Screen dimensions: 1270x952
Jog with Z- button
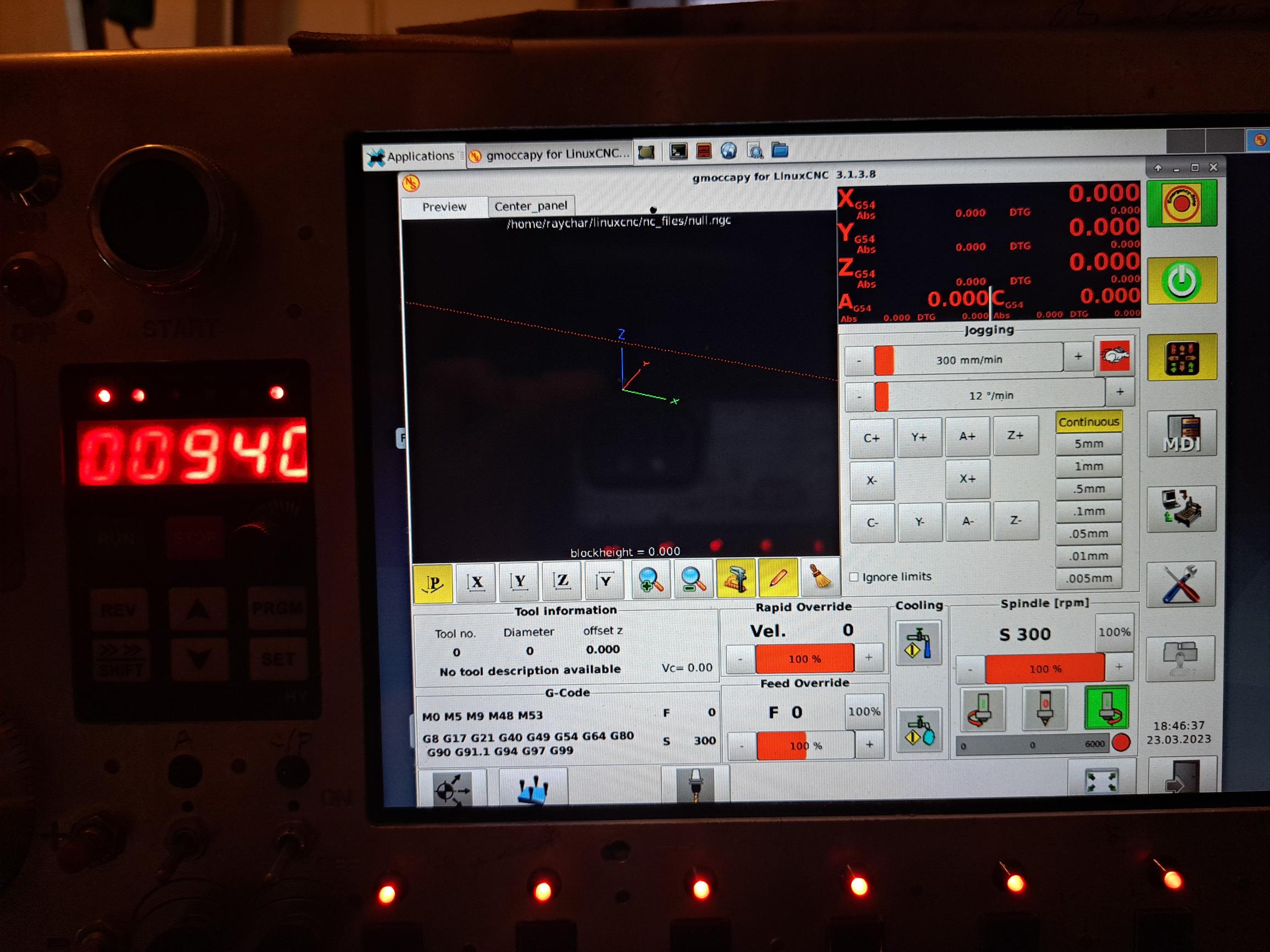pos(1016,520)
